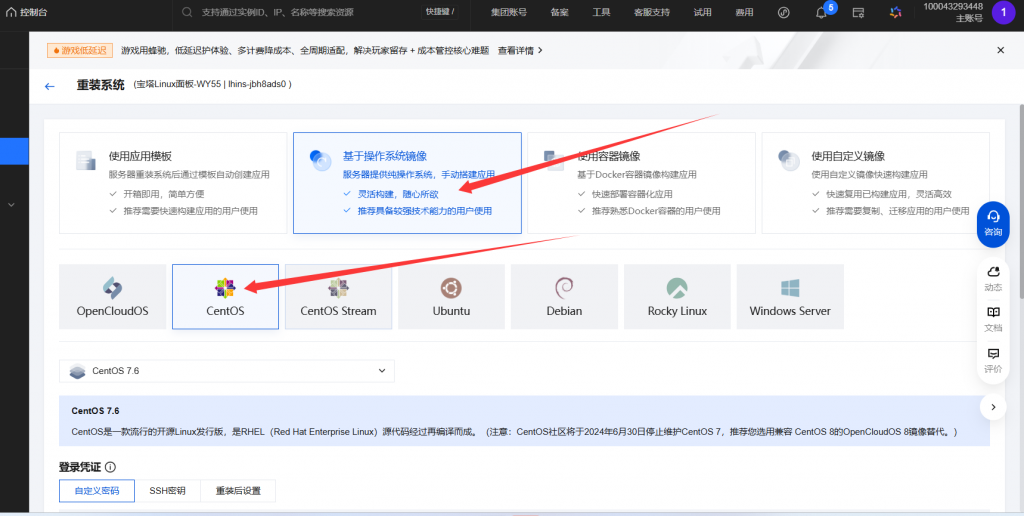Select 使用应用模板 card
Image resolution: width=1024 pixels, height=516 pixels.
coord(173,183)
